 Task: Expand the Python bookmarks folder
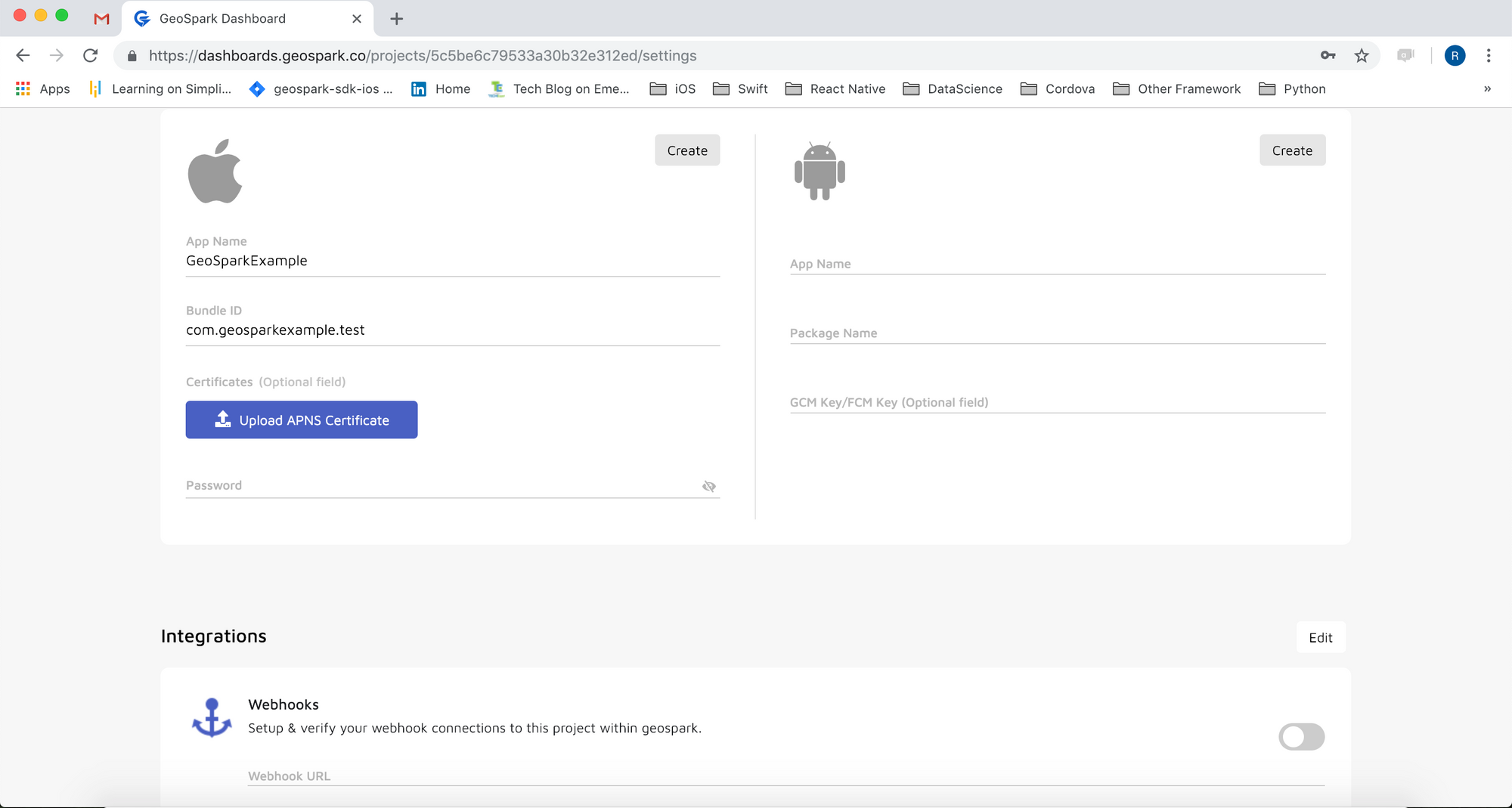coord(1293,89)
